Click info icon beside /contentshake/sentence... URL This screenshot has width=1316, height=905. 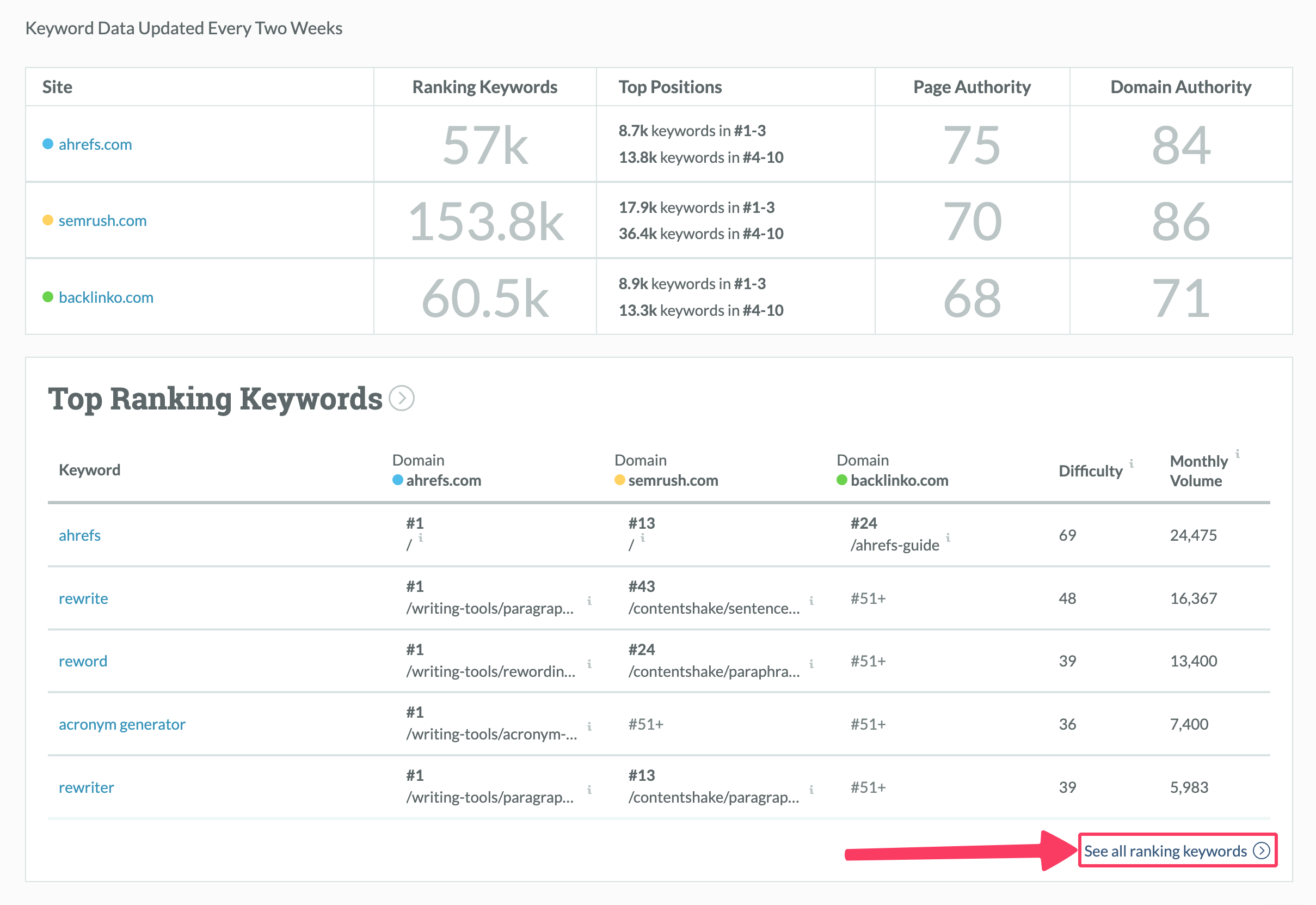point(811,601)
